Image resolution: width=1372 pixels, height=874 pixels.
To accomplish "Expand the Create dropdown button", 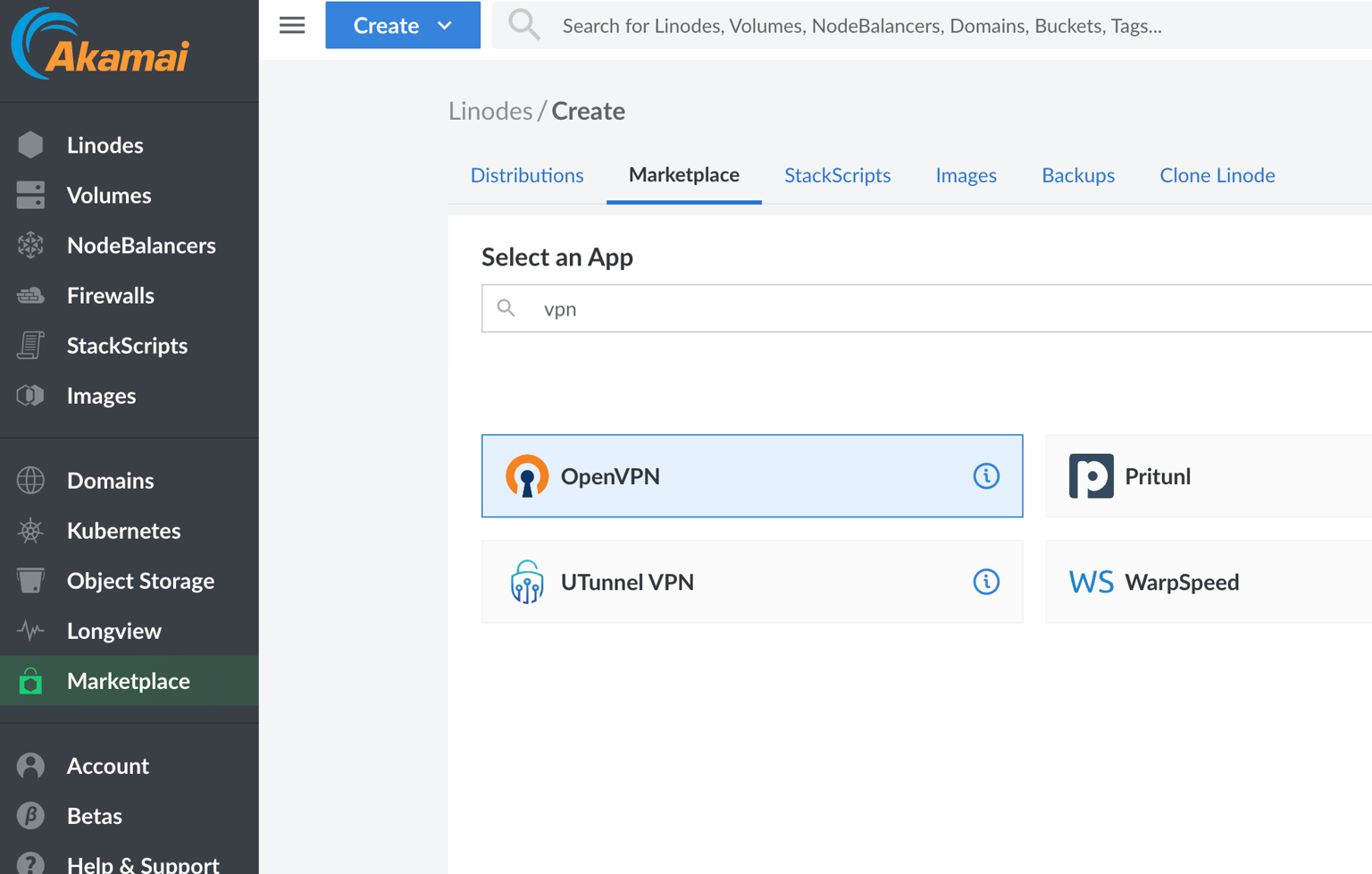I will click(x=403, y=25).
